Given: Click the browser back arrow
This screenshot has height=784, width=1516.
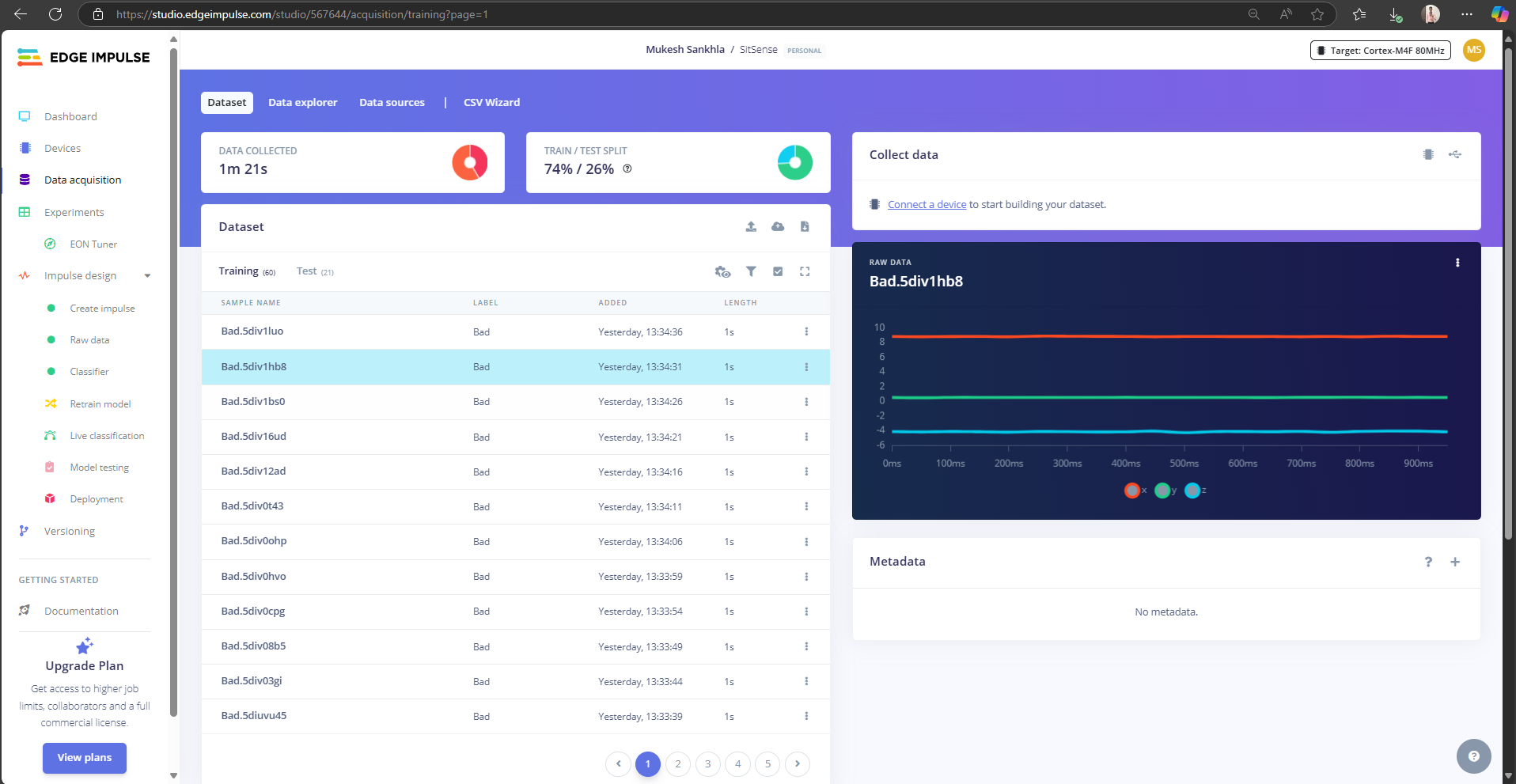Looking at the screenshot, I should pyautogui.click(x=21, y=14).
